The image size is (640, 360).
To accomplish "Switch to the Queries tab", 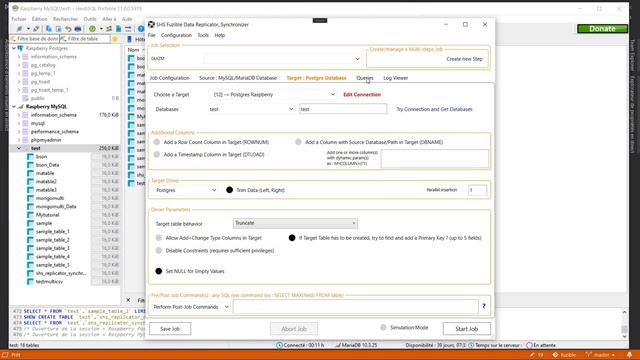I will pos(365,78).
